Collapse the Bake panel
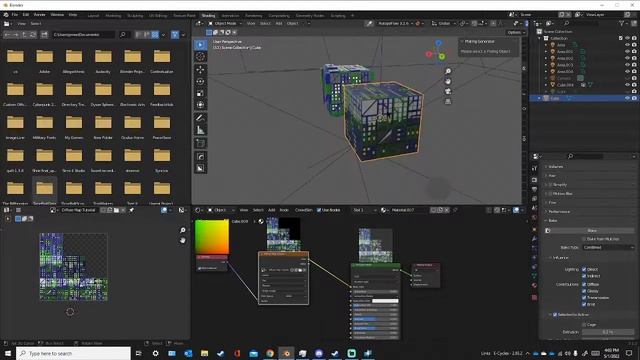This screenshot has width=640, height=360. [x=591, y=220]
